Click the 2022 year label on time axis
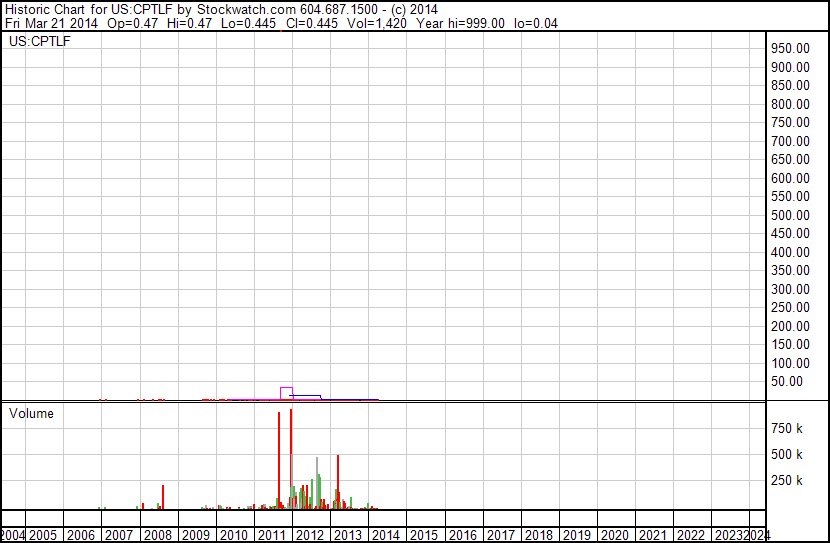Screen dimensions: 830x543 [691, 535]
